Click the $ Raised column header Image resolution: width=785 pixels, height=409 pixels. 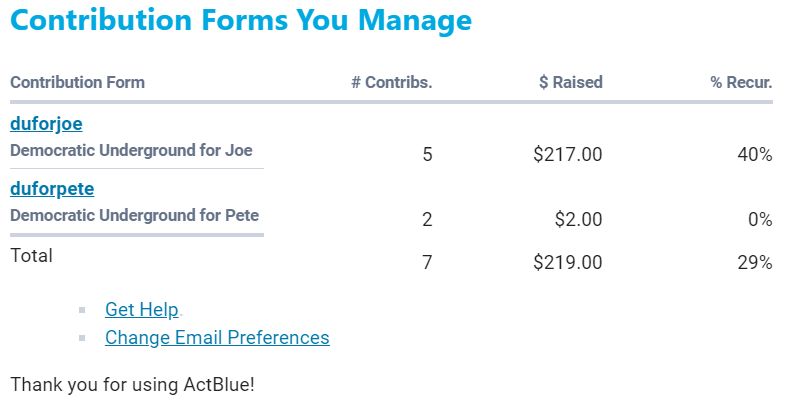(570, 82)
